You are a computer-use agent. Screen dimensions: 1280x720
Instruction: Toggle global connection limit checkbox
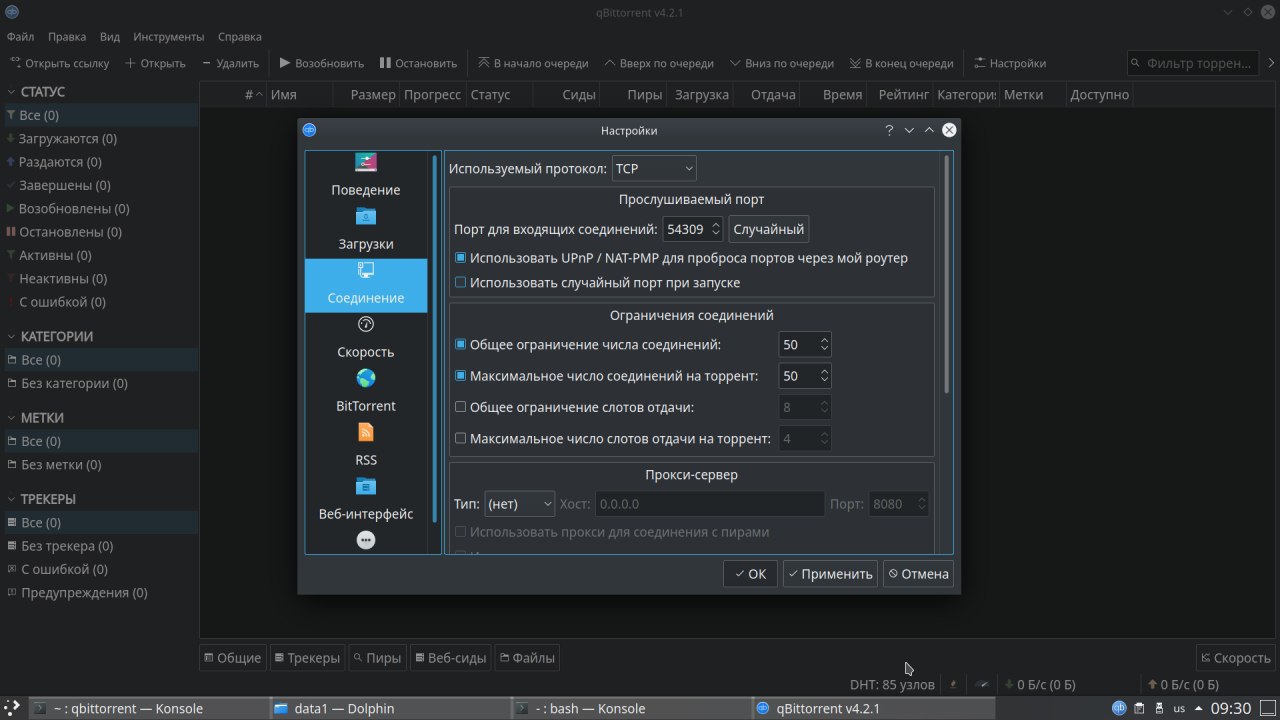tap(461, 344)
